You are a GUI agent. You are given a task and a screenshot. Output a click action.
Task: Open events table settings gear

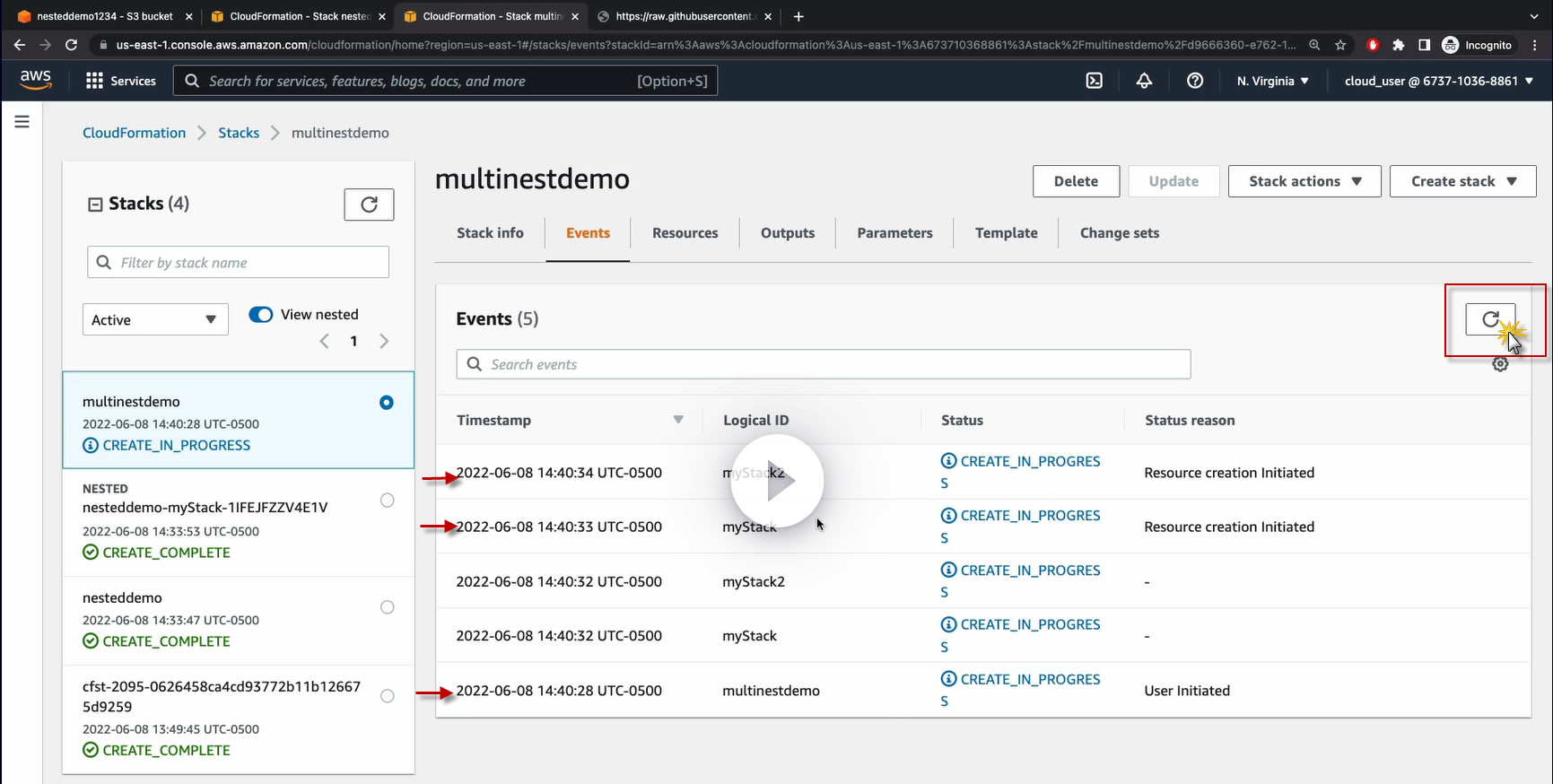(x=1499, y=364)
